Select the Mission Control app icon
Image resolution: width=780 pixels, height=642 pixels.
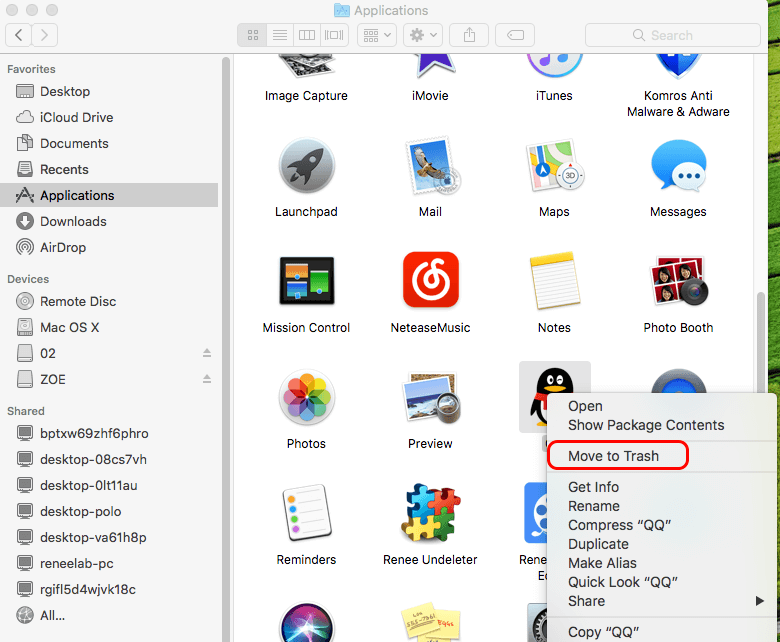[x=306, y=281]
